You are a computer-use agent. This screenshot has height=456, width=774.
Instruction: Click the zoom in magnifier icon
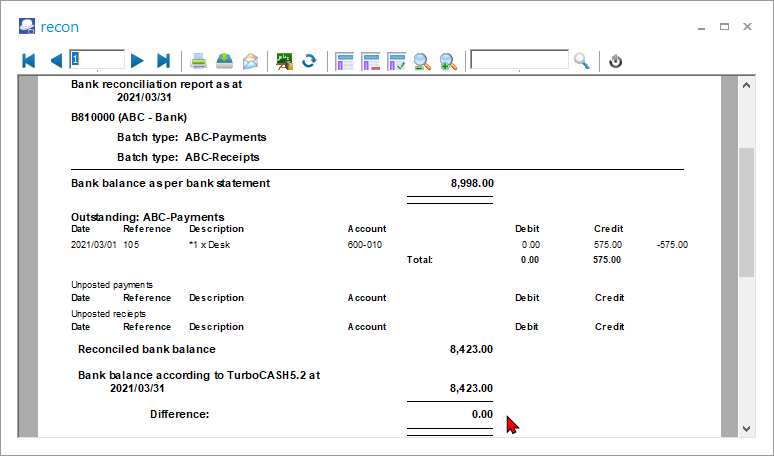click(449, 61)
